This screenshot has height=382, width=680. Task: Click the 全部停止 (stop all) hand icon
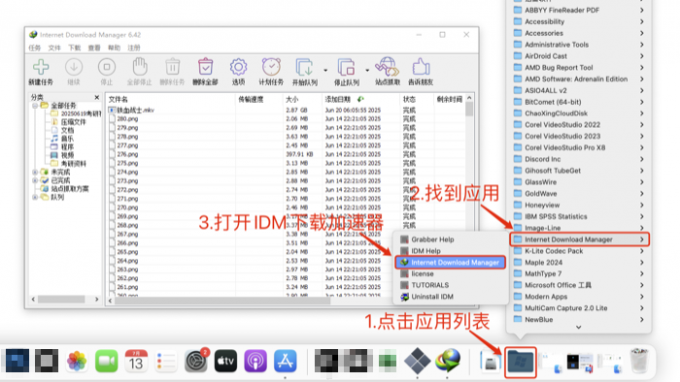coord(140,67)
